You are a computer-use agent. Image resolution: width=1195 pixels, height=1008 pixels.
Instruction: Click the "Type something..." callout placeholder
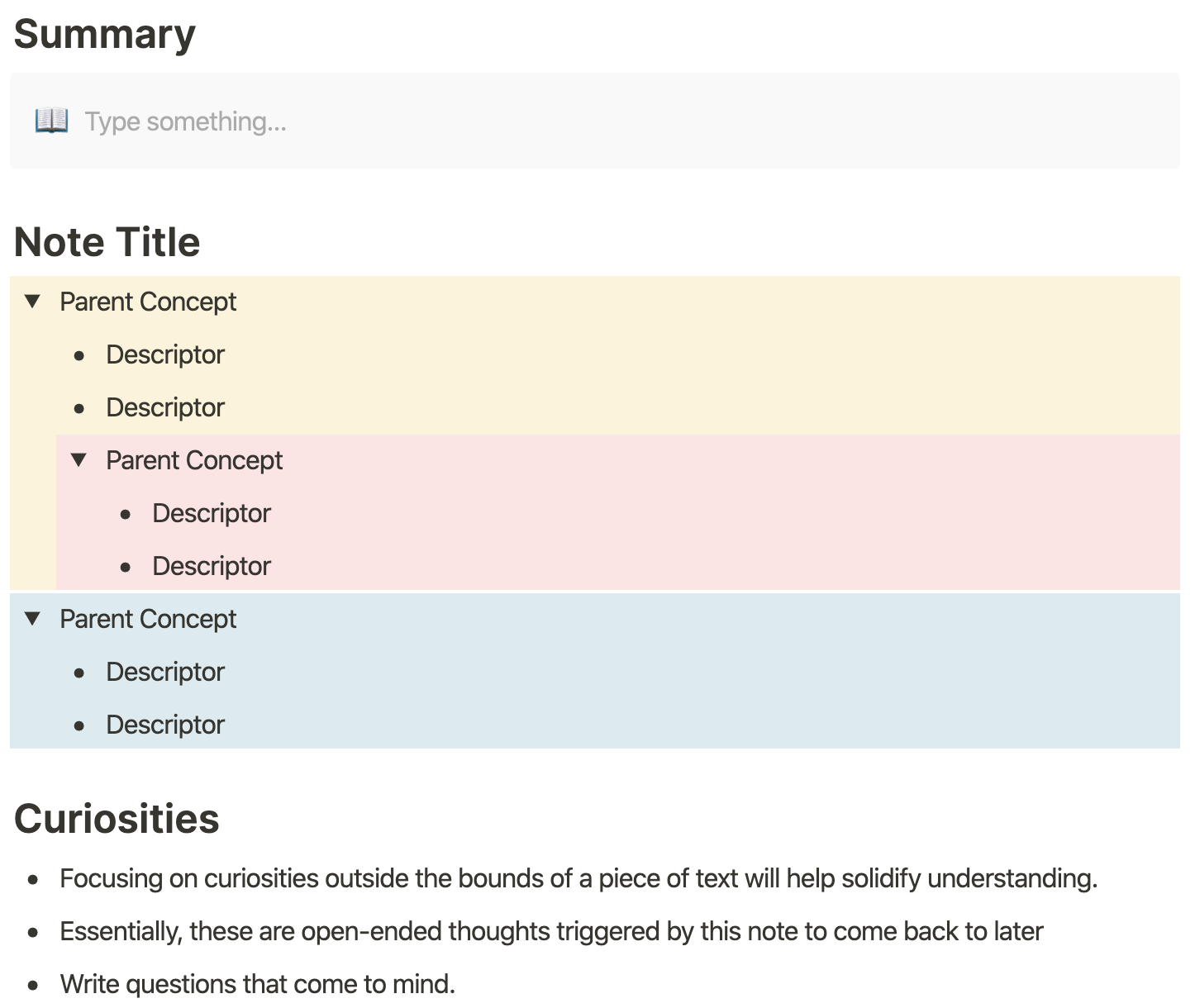point(185,121)
